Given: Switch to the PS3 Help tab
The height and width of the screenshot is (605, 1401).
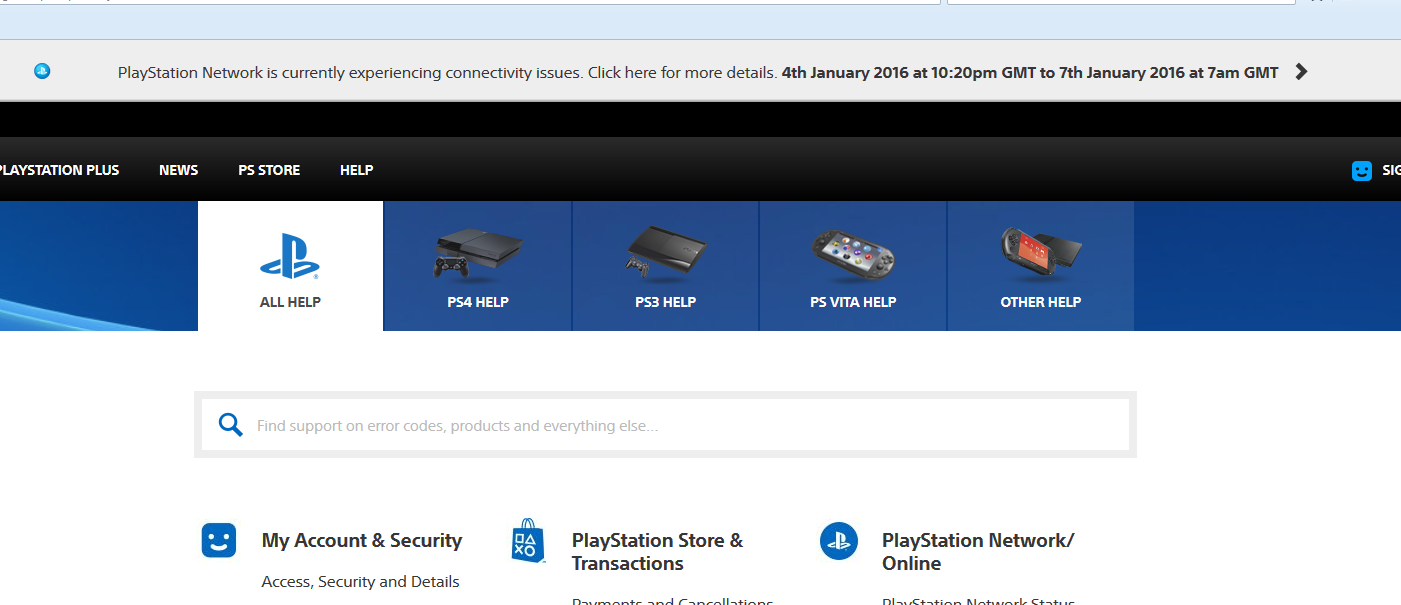Looking at the screenshot, I should pyautogui.click(x=666, y=266).
